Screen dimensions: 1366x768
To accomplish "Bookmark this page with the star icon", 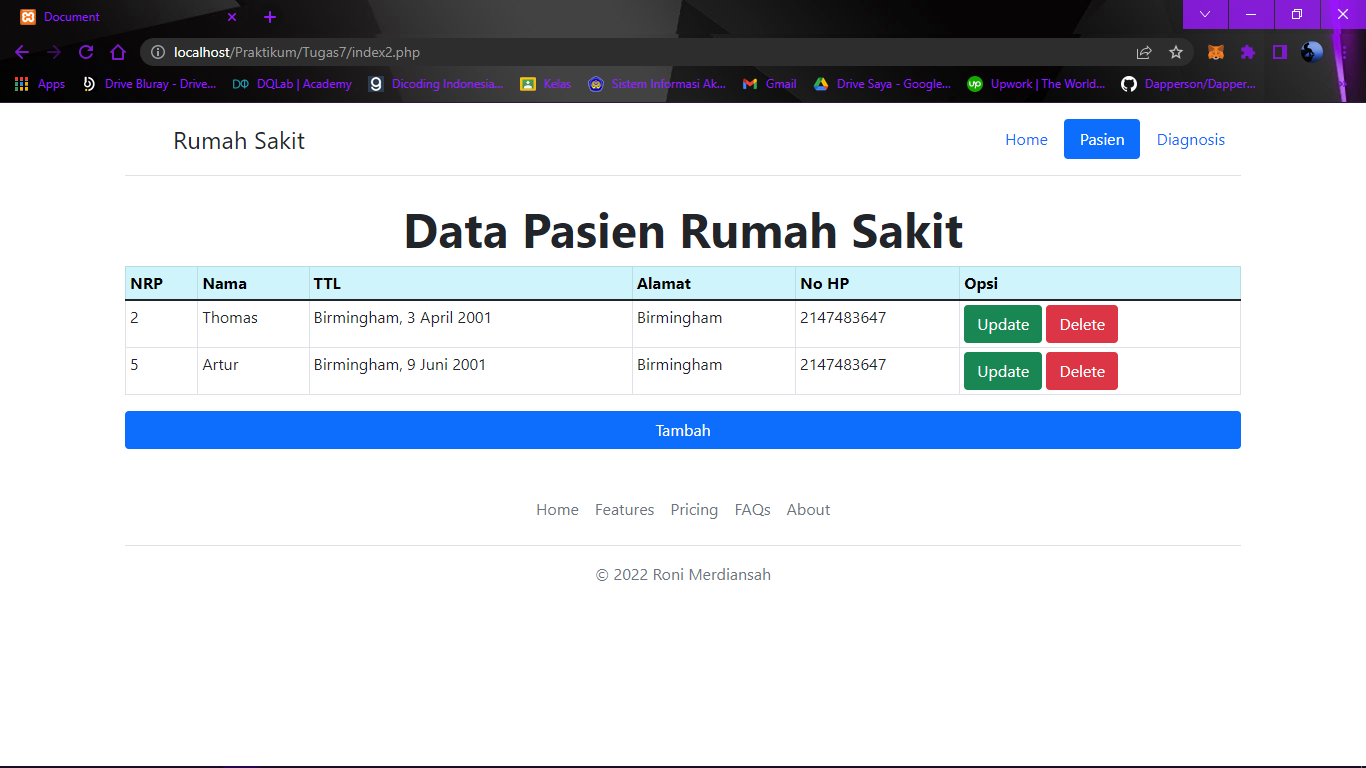I will (x=1176, y=52).
